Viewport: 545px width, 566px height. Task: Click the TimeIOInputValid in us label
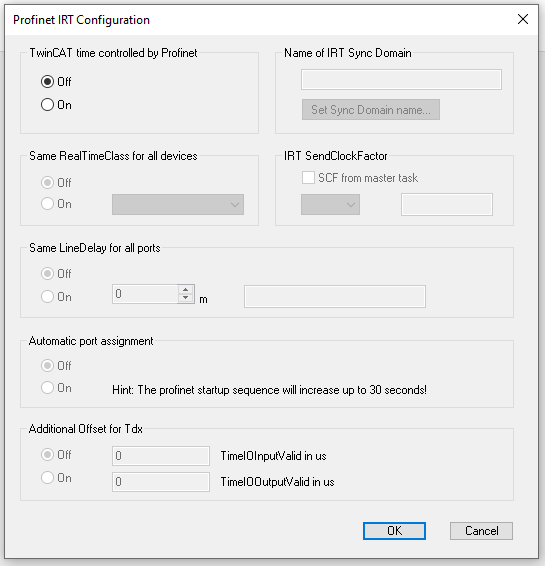click(x=273, y=456)
